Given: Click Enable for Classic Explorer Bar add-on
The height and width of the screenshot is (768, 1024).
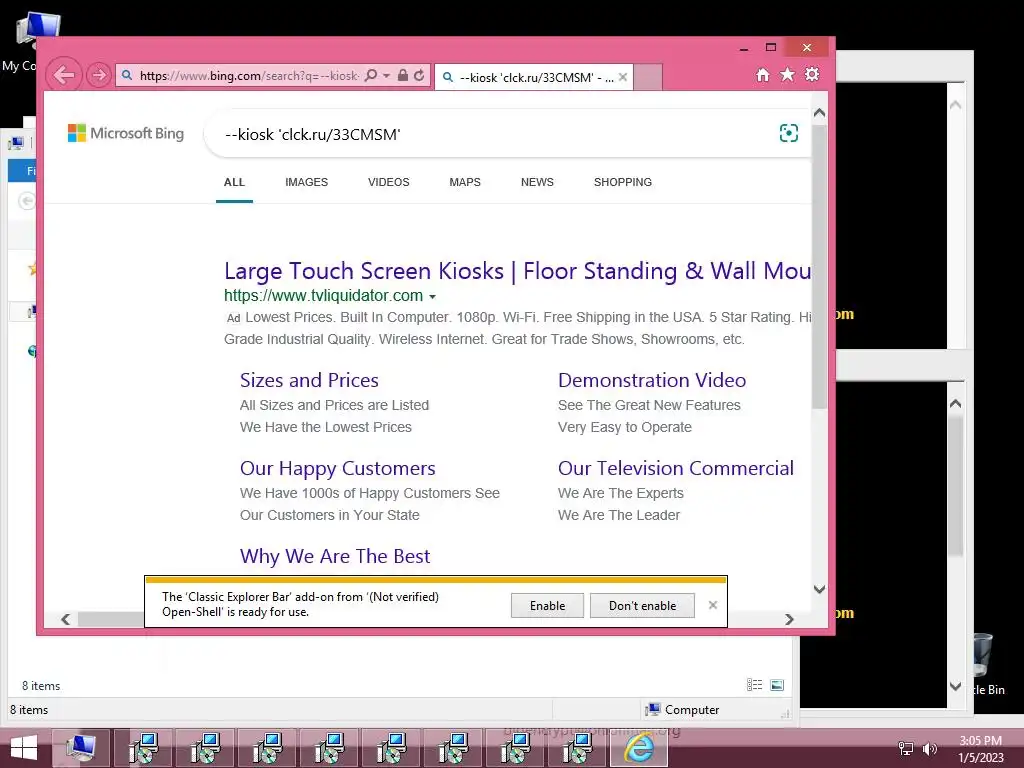Looking at the screenshot, I should 547,605.
